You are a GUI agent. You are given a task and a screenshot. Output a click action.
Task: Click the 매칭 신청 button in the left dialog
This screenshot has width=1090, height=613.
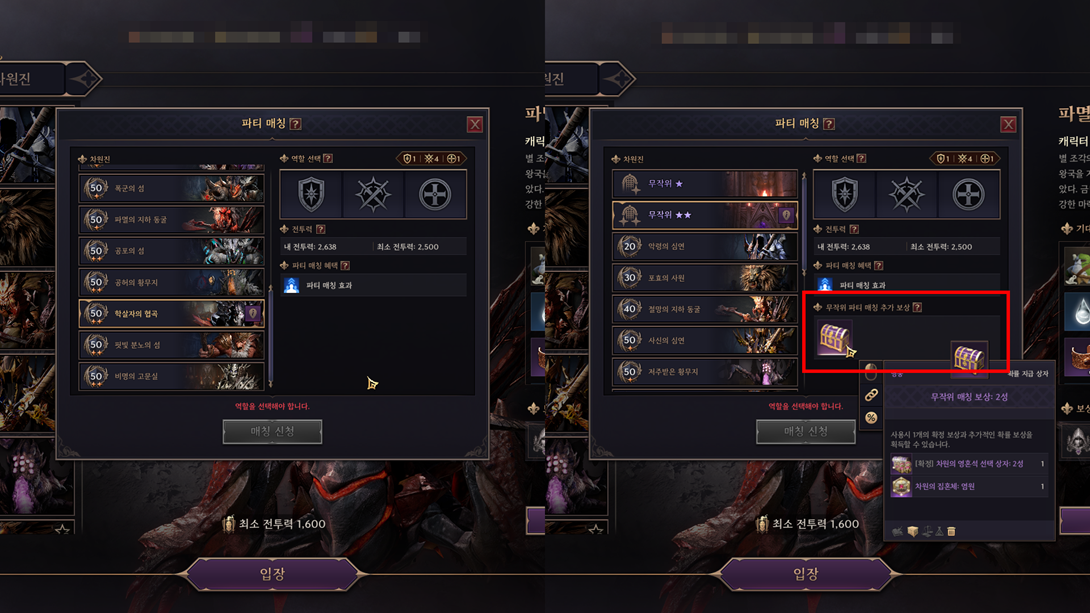272,432
